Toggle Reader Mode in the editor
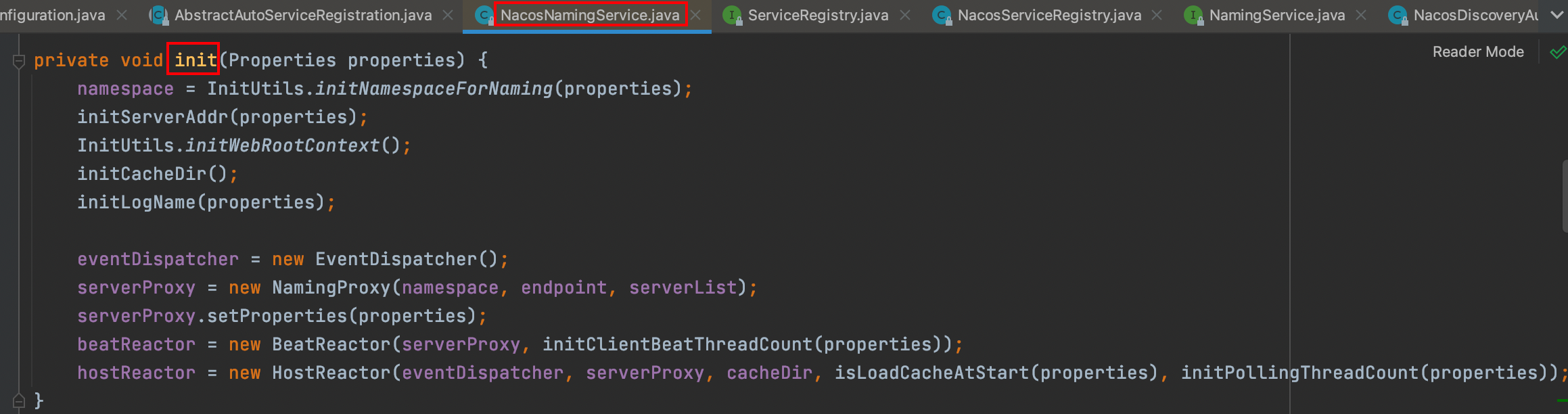Viewport: 1568px width, 414px height. pyautogui.click(x=1478, y=52)
